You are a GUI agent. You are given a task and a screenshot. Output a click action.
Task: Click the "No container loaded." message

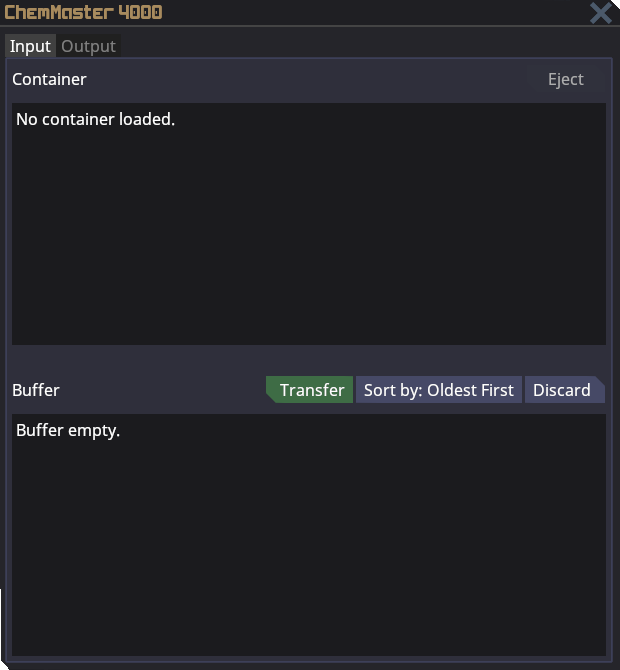click(95, 120)
